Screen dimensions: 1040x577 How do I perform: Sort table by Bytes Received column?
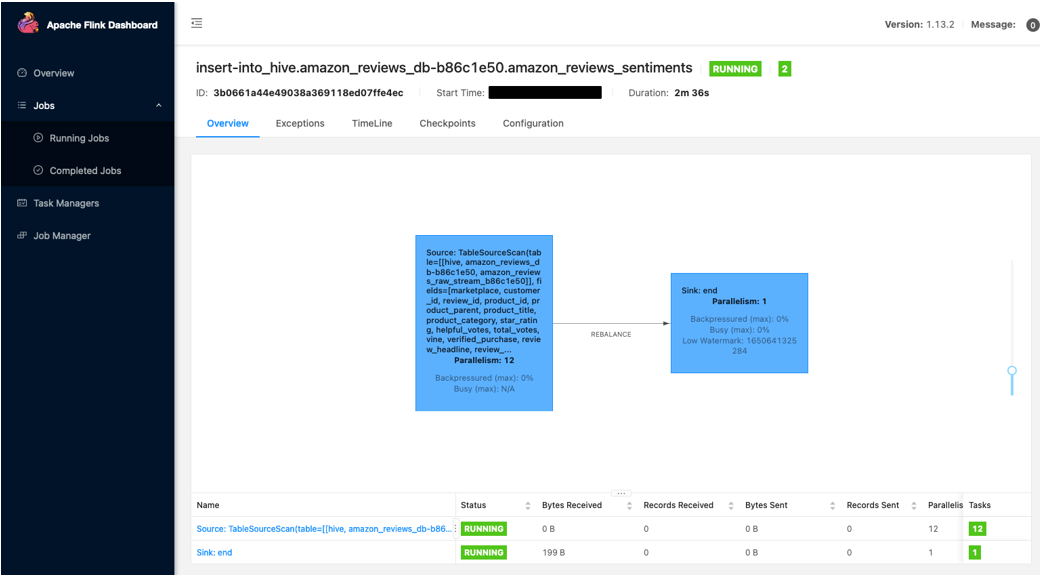(x=629, y=506)
